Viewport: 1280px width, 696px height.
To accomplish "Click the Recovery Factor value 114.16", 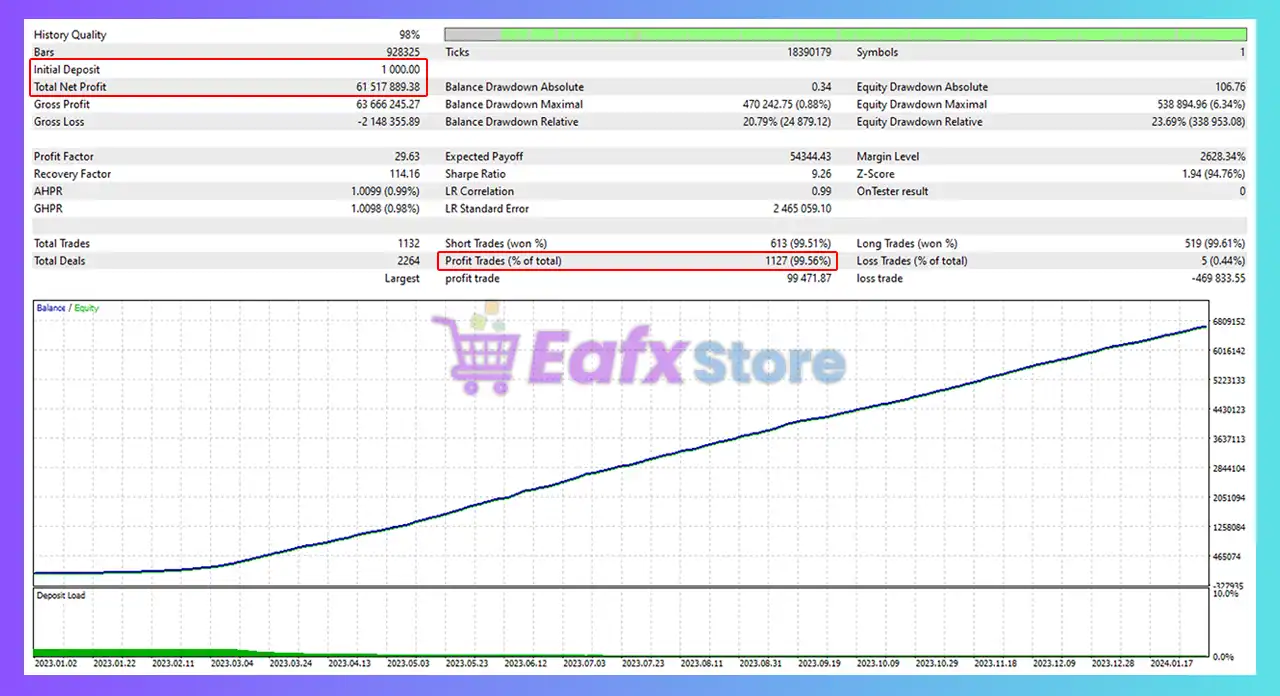I will [404, 174].
